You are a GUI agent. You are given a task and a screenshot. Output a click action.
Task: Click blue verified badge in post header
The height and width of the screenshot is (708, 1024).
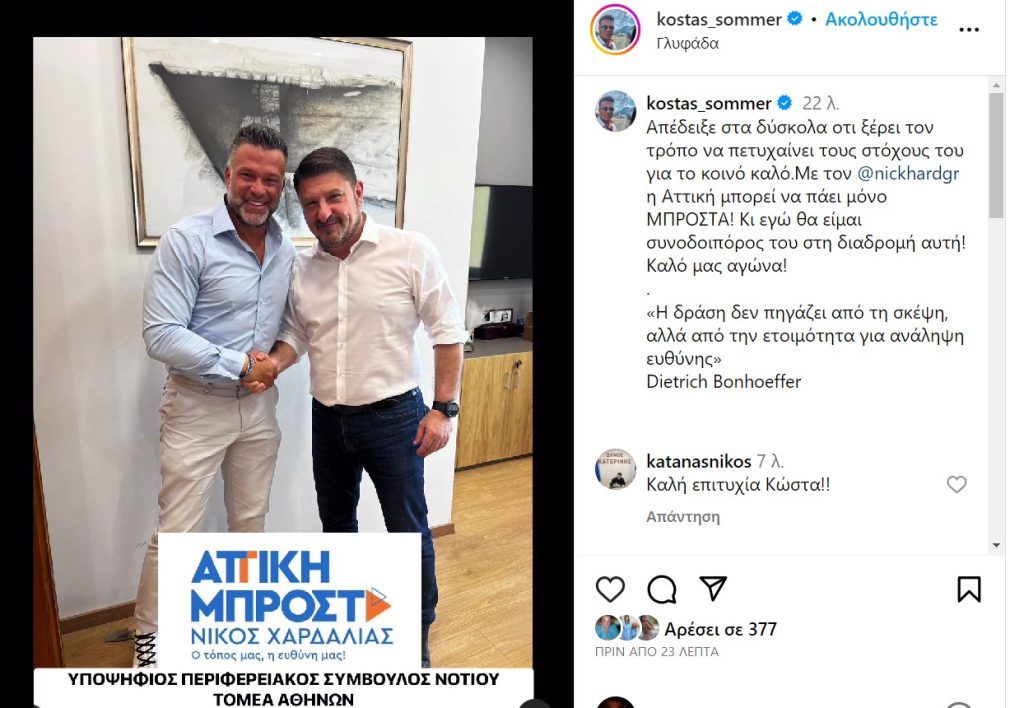pos(795,19)
